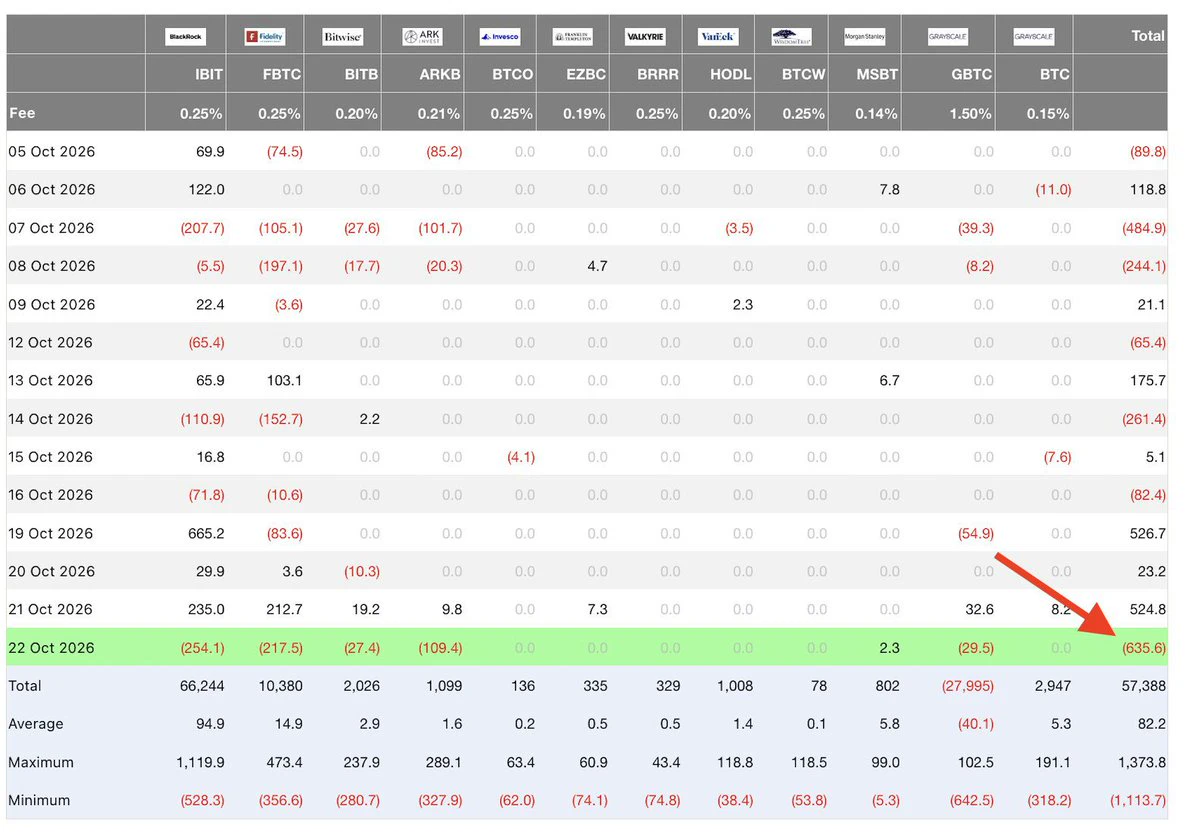Viewport: 1199px width, 834px height.
Task: Click the "(635.6)" total for 22 Oct
Action: pos(1144,648)
